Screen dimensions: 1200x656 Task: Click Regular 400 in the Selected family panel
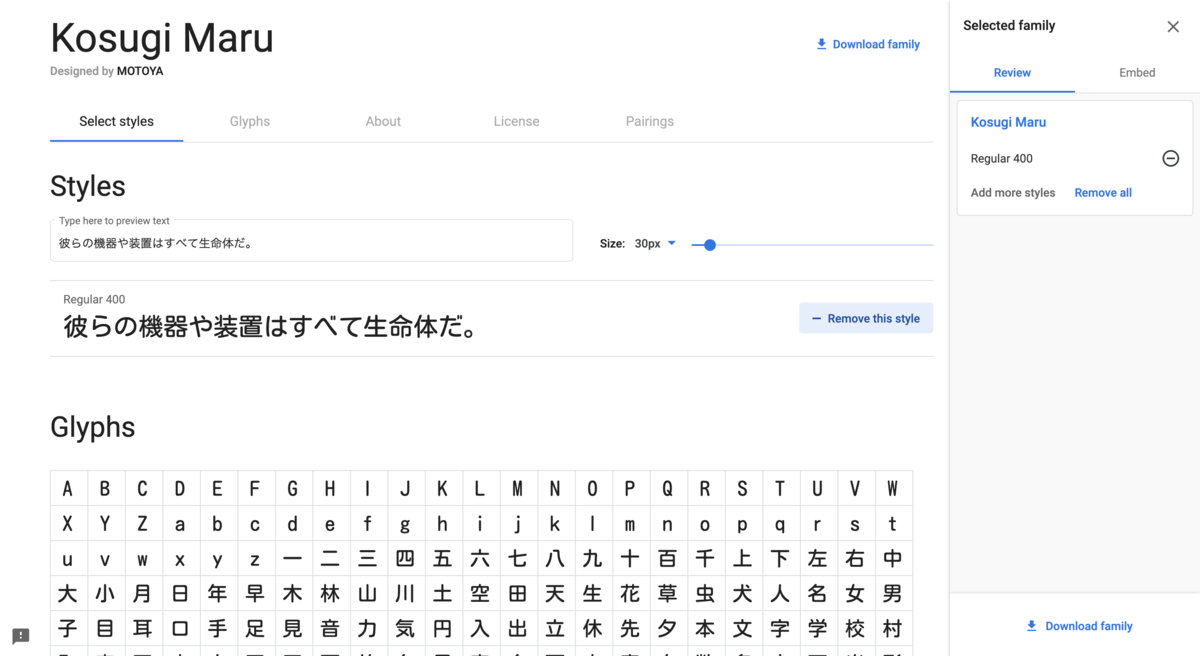tap(1002, 158)
